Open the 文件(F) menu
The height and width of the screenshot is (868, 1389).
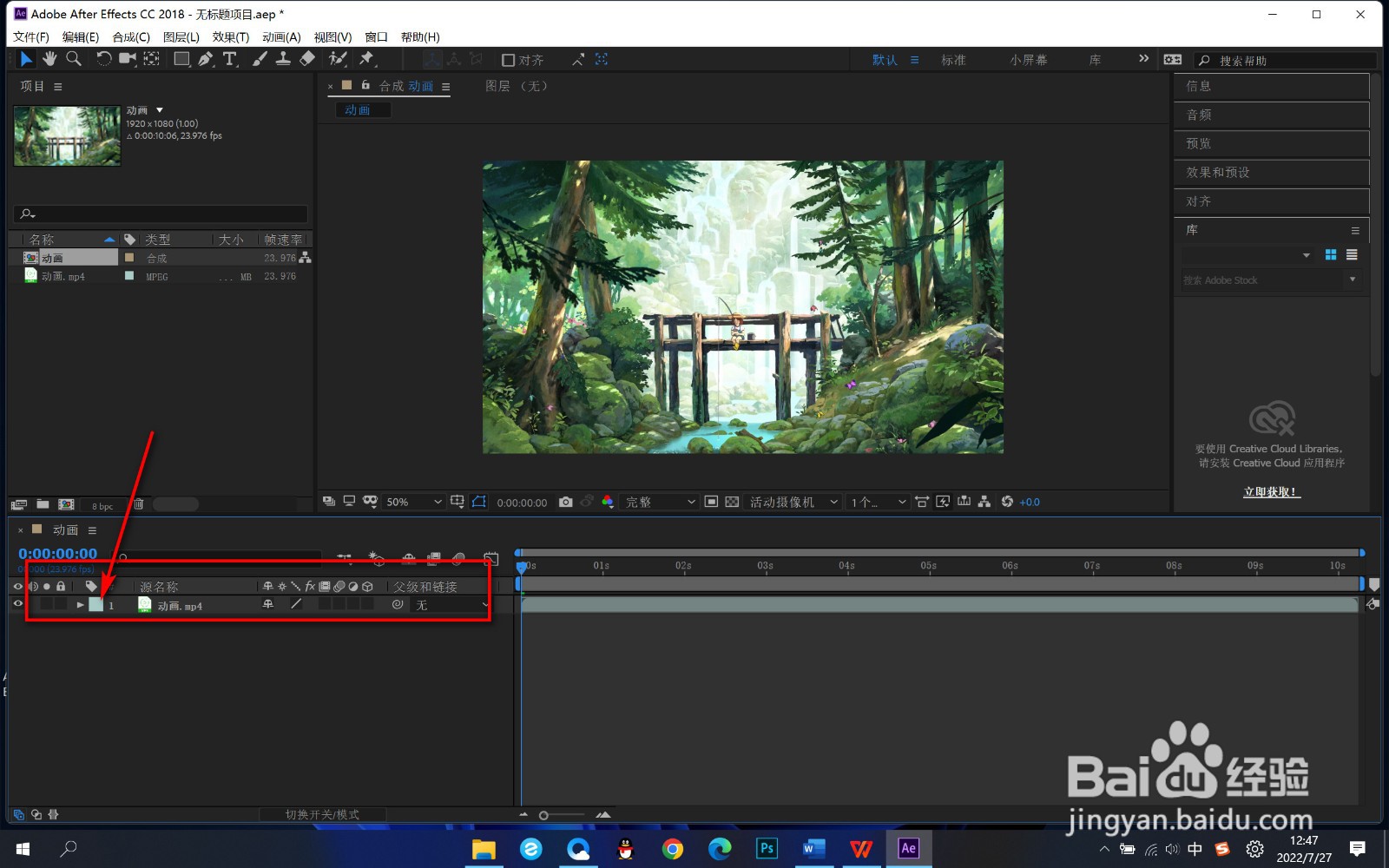point(31,36)
